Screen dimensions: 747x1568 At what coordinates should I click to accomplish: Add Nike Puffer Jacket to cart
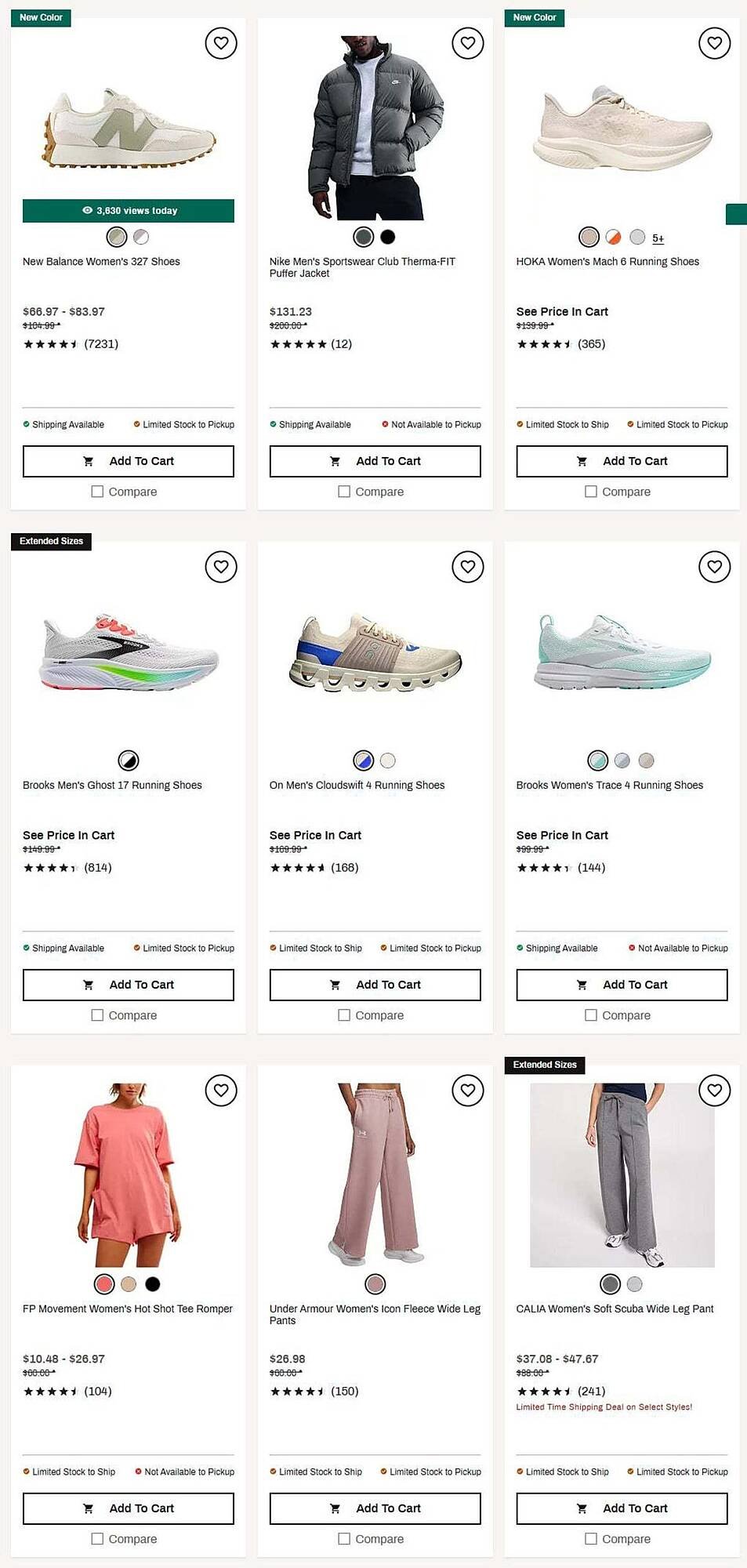coord(375,461)
